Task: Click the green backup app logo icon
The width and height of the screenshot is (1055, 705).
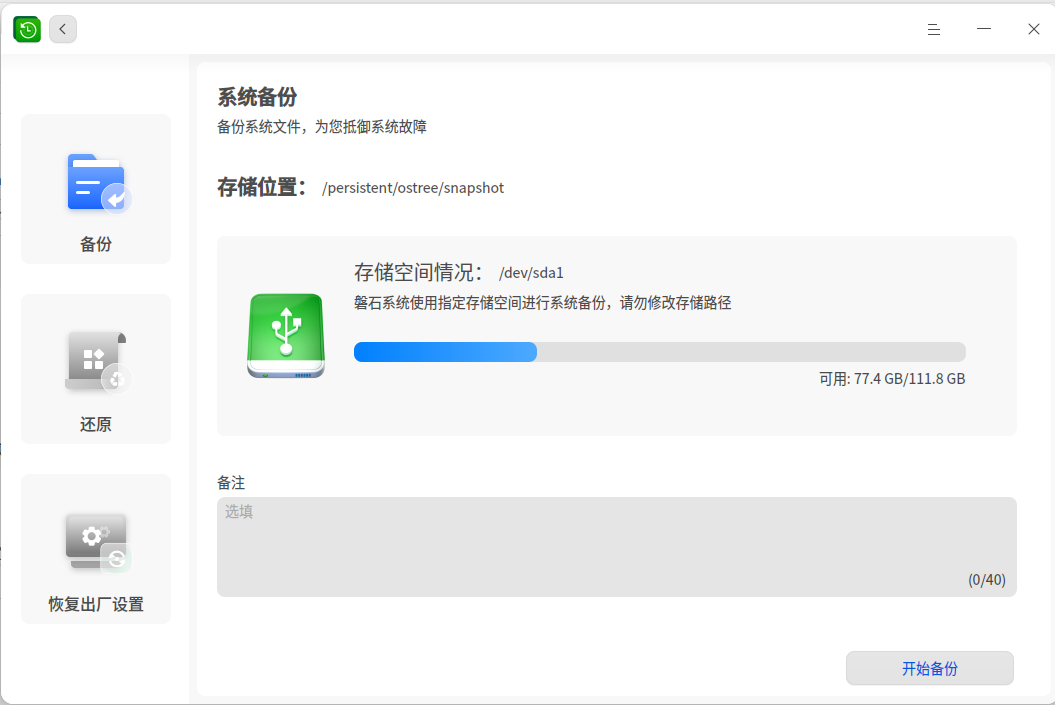Action: pyautogui.click(x=28, y=30)
